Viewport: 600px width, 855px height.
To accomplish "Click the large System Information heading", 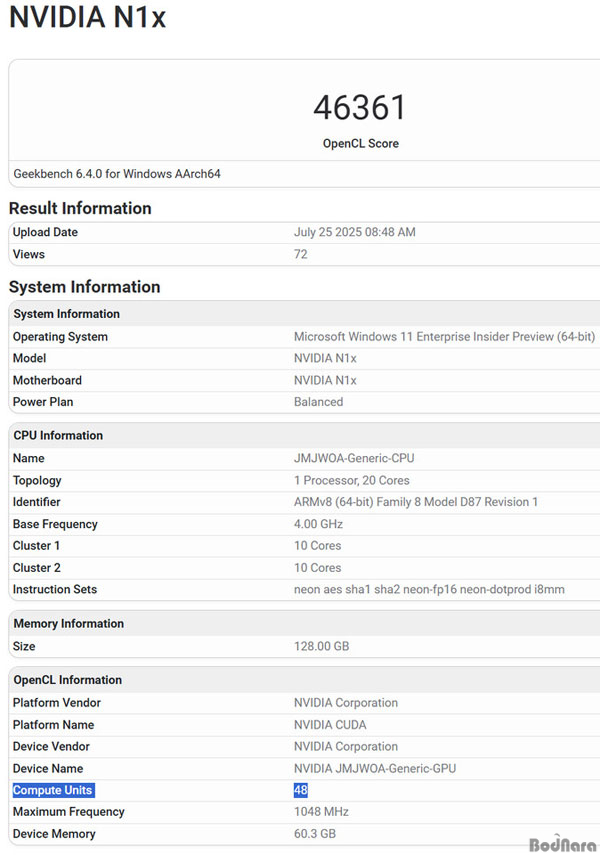I will (85, 287).
